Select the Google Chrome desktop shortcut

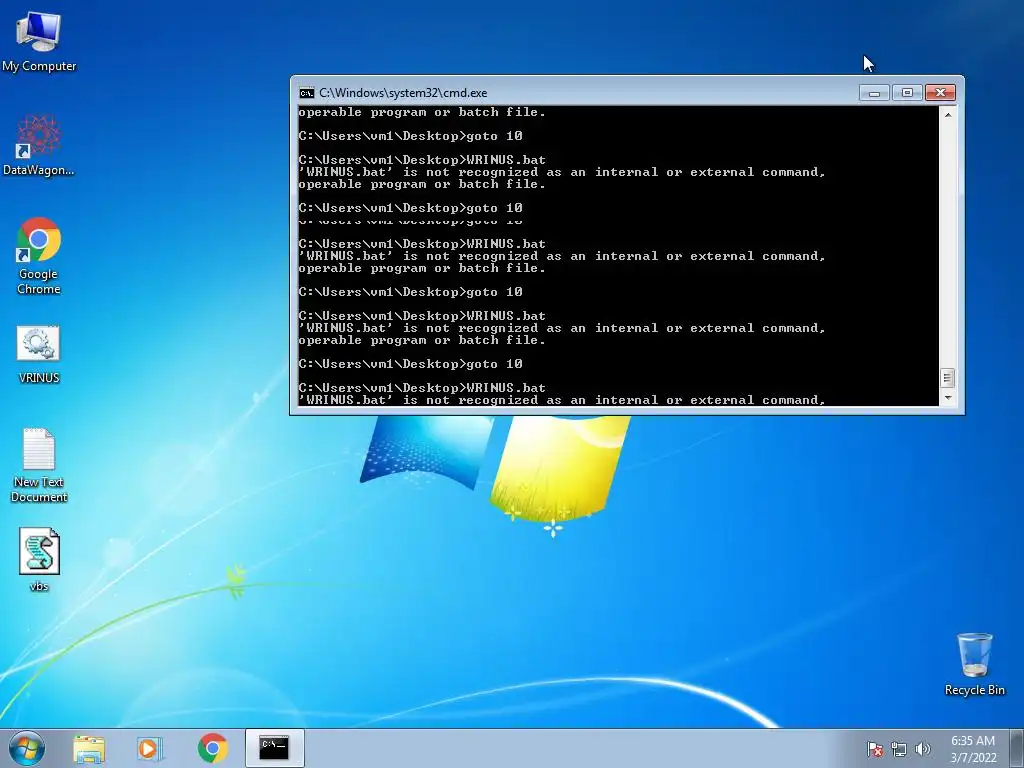point(39,256)
